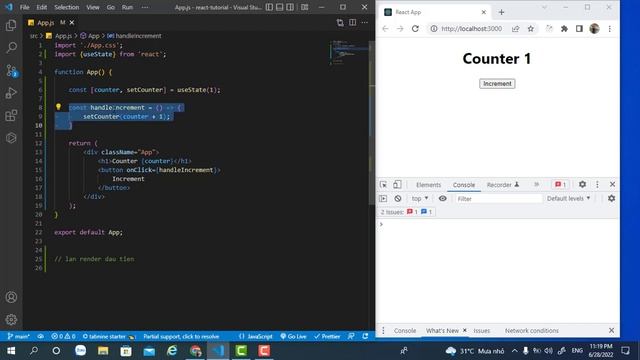The height and width of the screenshot is (360, 640).
Task: Open File Explorer from taskbar
Action: pos(103,351)
